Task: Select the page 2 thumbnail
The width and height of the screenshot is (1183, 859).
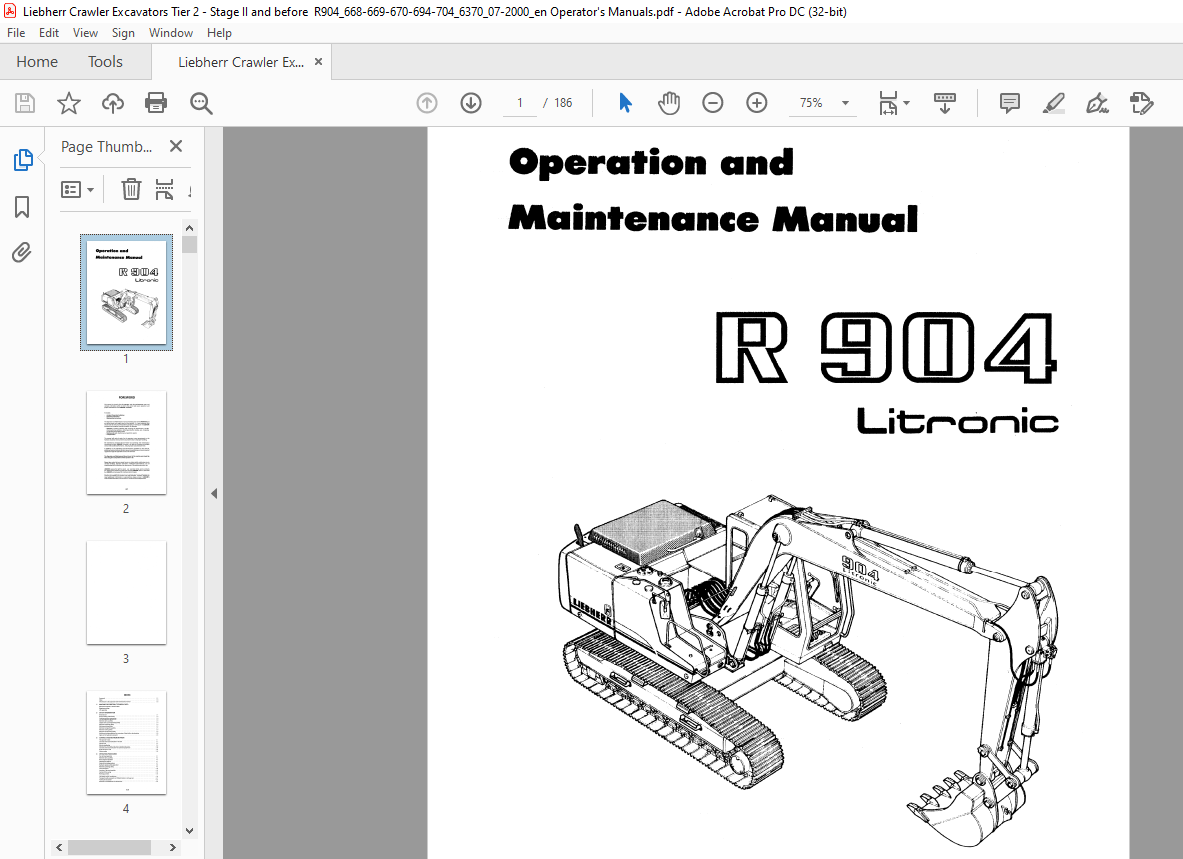Action: click(126, 443)
